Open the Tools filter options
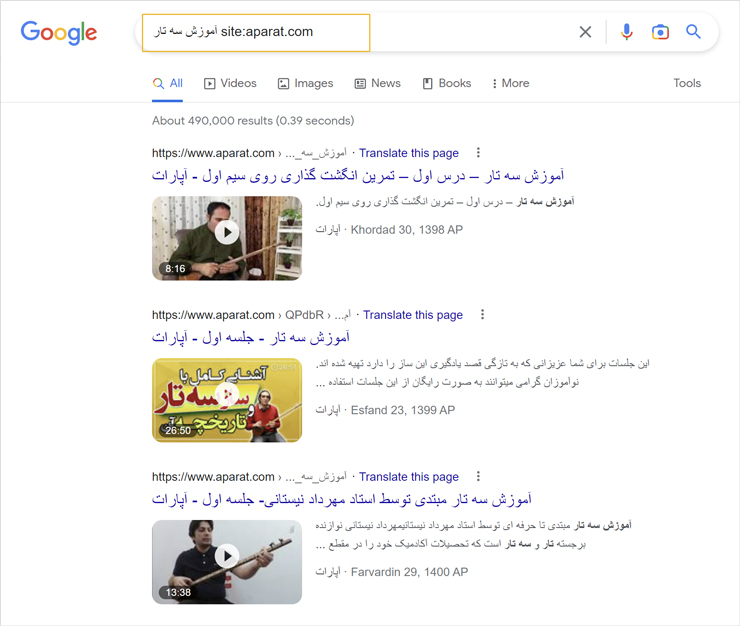Screen dimensions: 740x626 [687, 83]
